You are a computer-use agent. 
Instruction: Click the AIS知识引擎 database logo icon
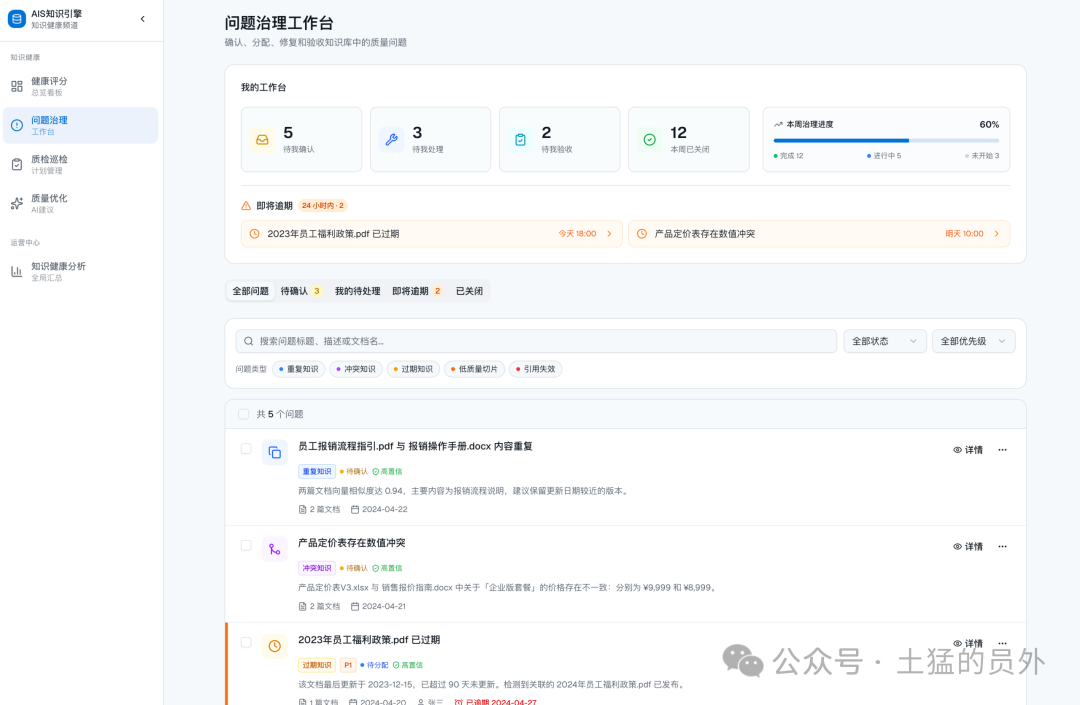(17, 19)
